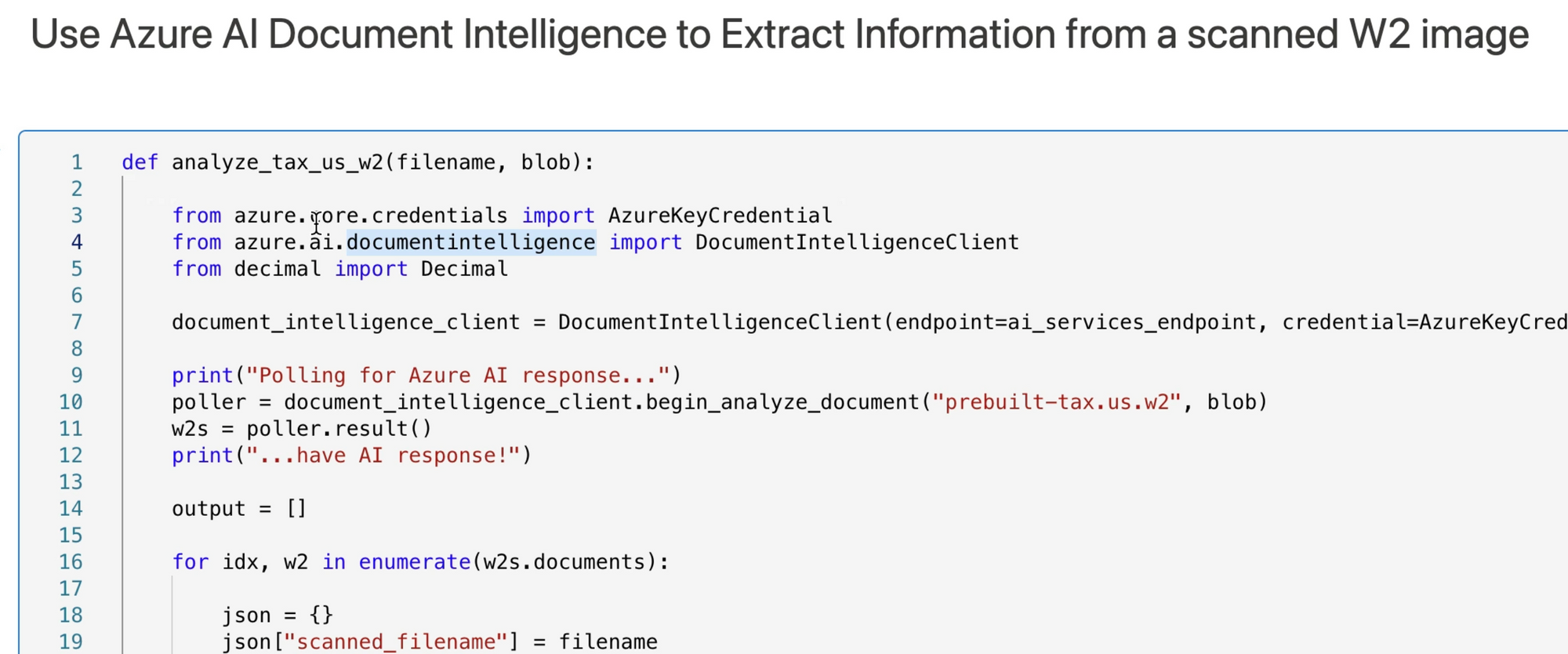Click the json = {} line

(277, 616)
